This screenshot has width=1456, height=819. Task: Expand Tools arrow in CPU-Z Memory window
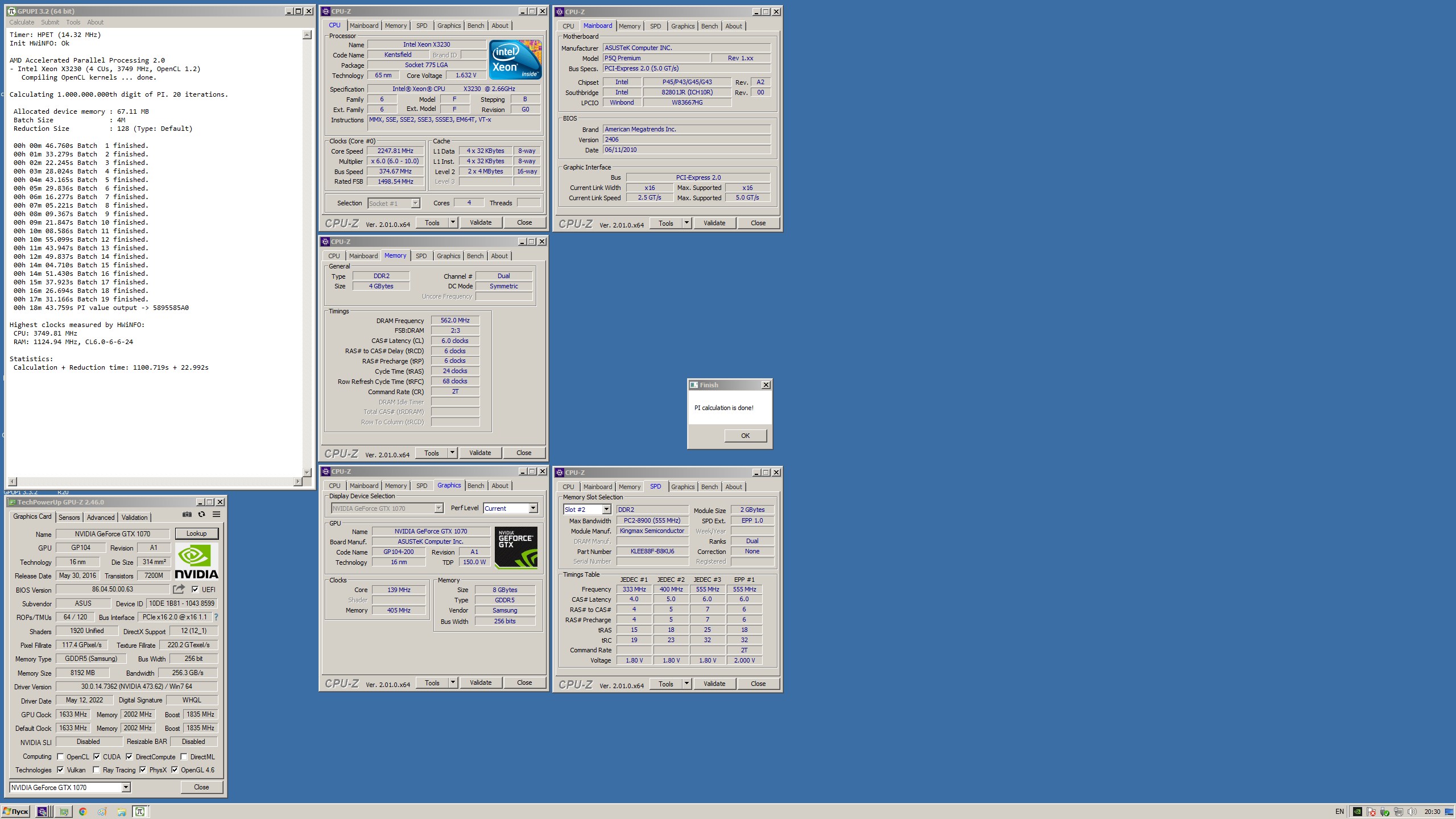coord(453,453)
